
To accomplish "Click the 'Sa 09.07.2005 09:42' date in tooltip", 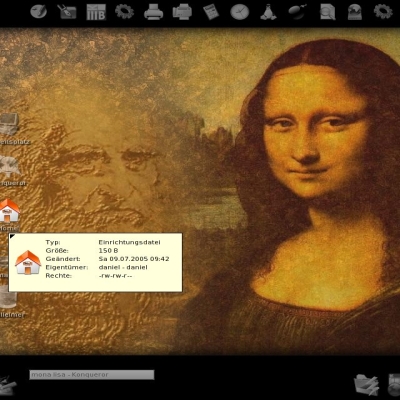I will (134, 259).
